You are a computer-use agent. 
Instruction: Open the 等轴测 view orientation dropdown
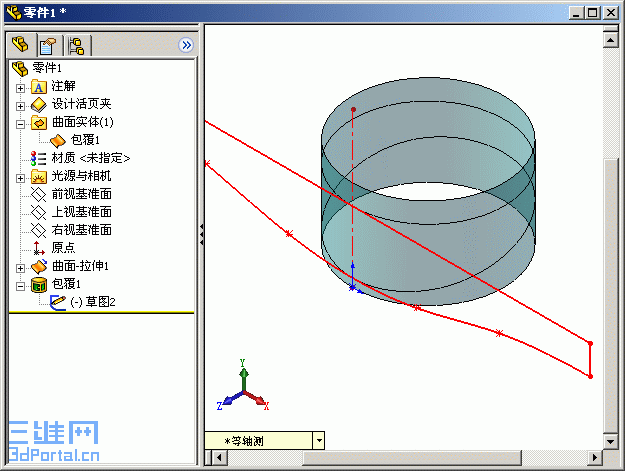(x=319, y=441)
